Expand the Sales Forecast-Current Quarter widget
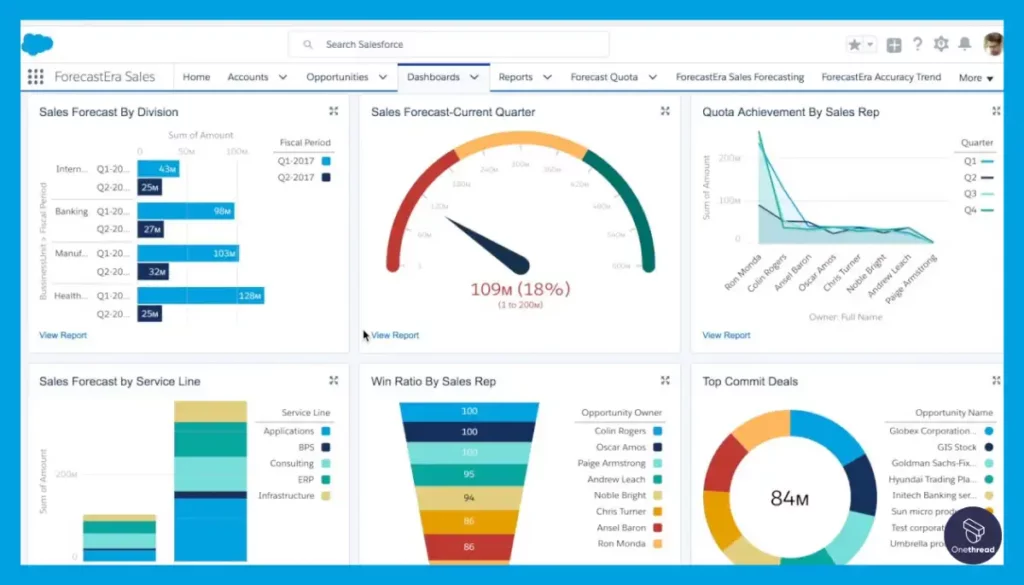Viewport: 1024px width, 585px height. tap(665, 111)
